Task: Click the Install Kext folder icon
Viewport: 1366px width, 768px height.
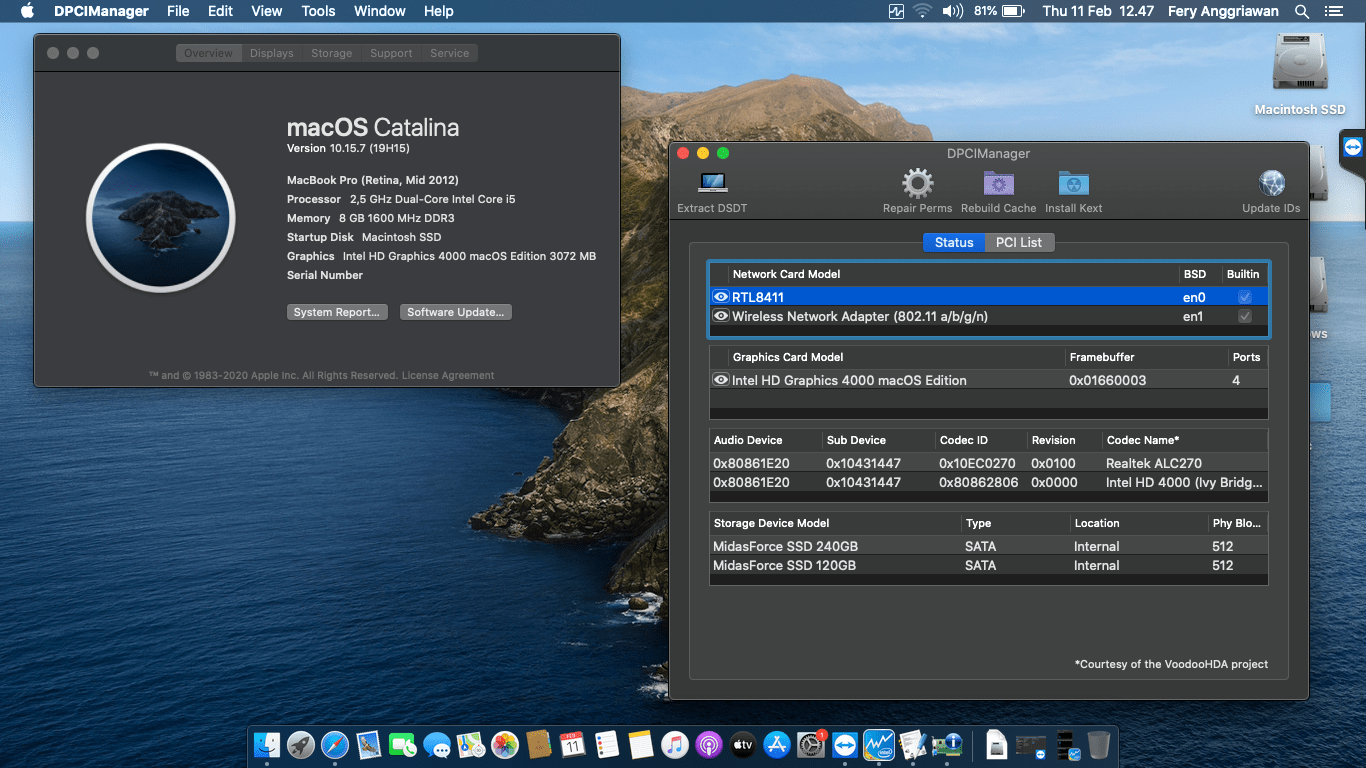Action: [1073, 183]
